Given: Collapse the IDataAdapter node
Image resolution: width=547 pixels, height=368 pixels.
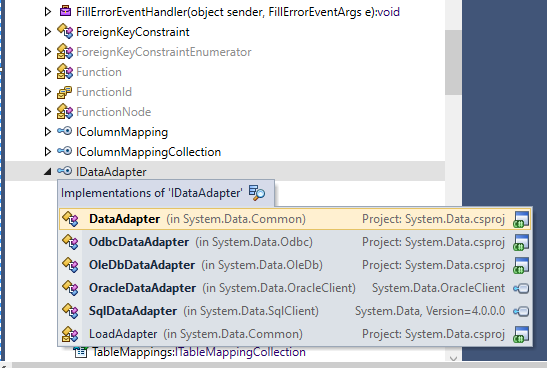Looking at the screenshot, I should point(48,172).
